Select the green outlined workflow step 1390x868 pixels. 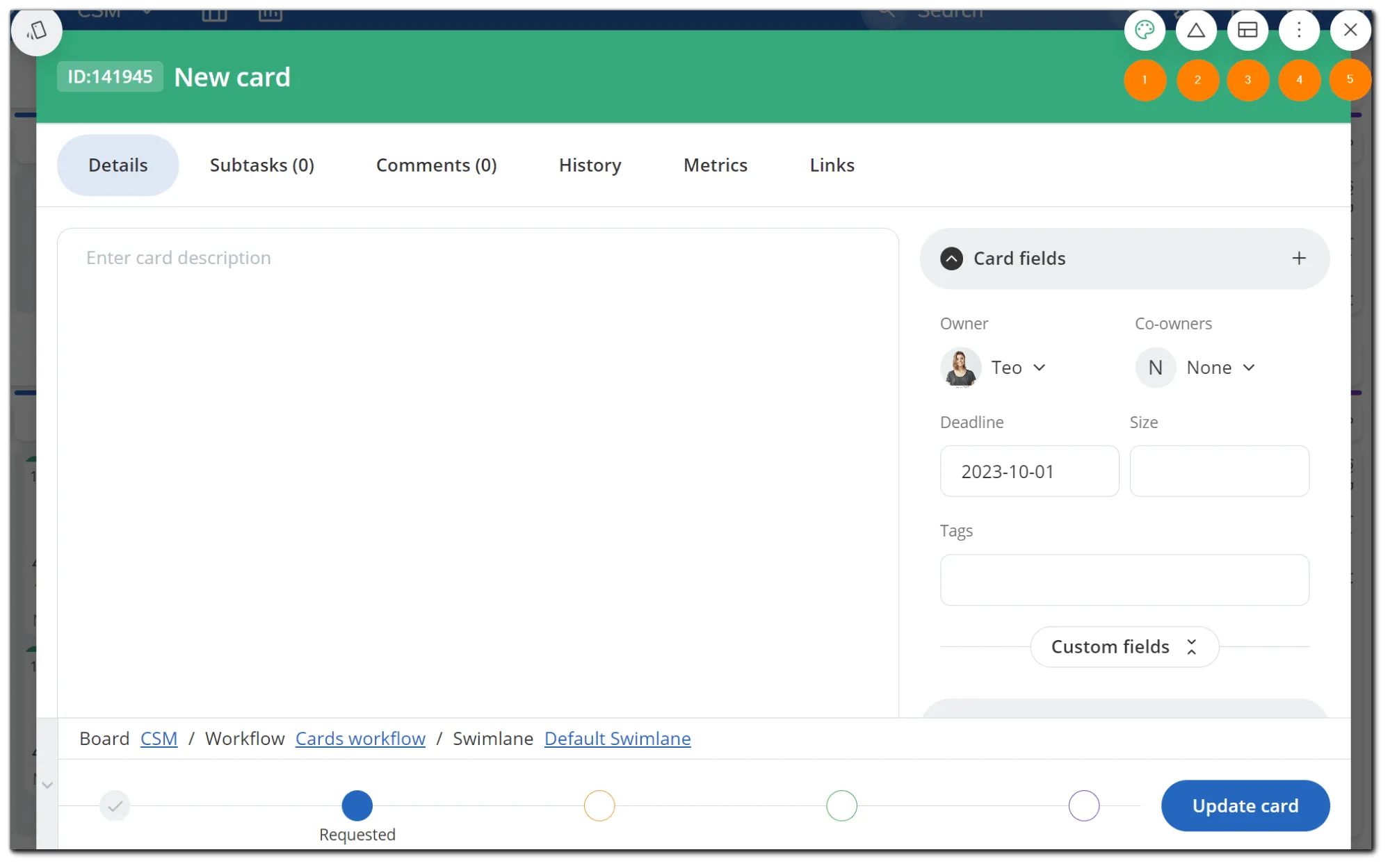point(841,805)
